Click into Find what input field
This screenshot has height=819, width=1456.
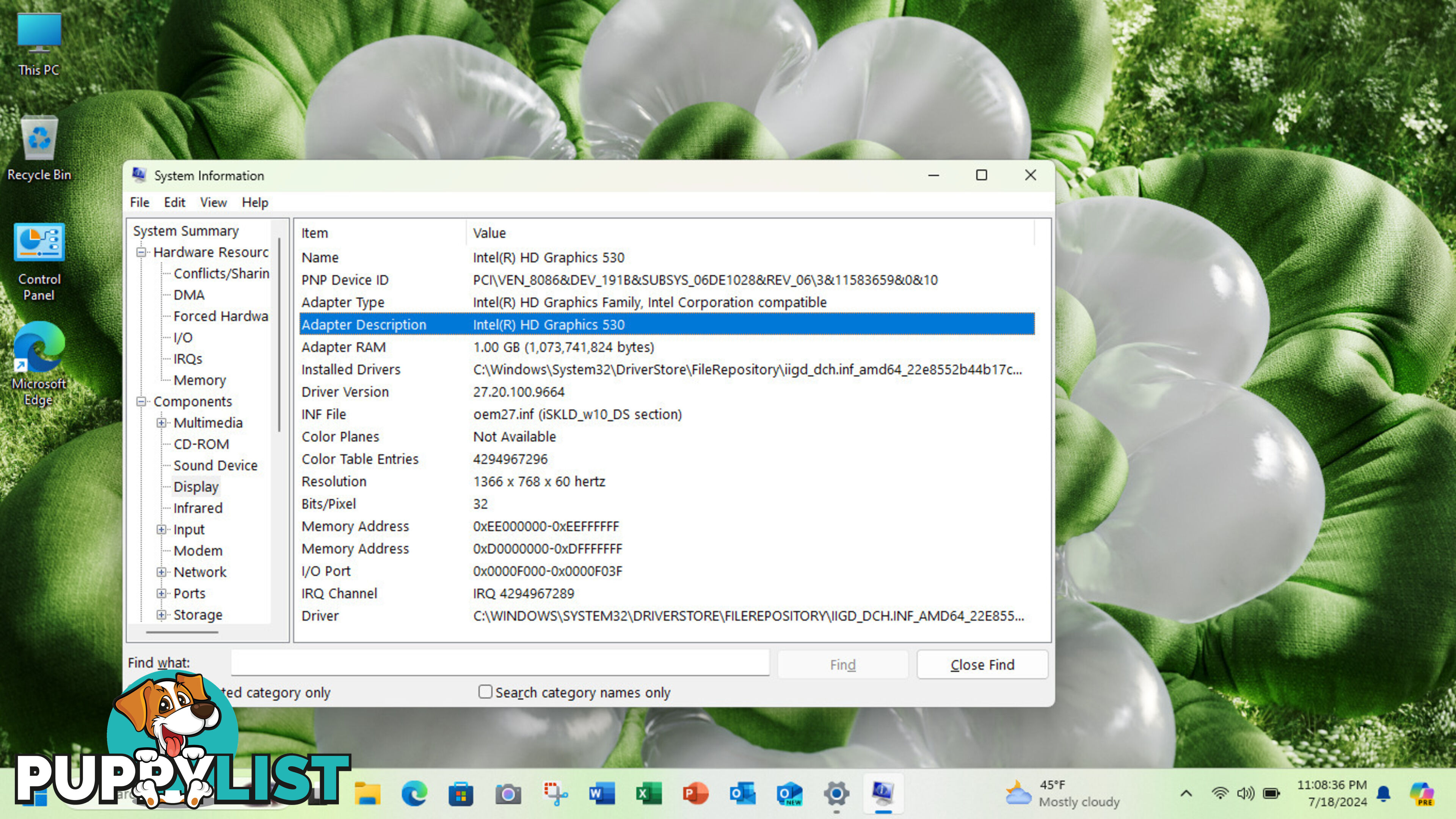500,662
